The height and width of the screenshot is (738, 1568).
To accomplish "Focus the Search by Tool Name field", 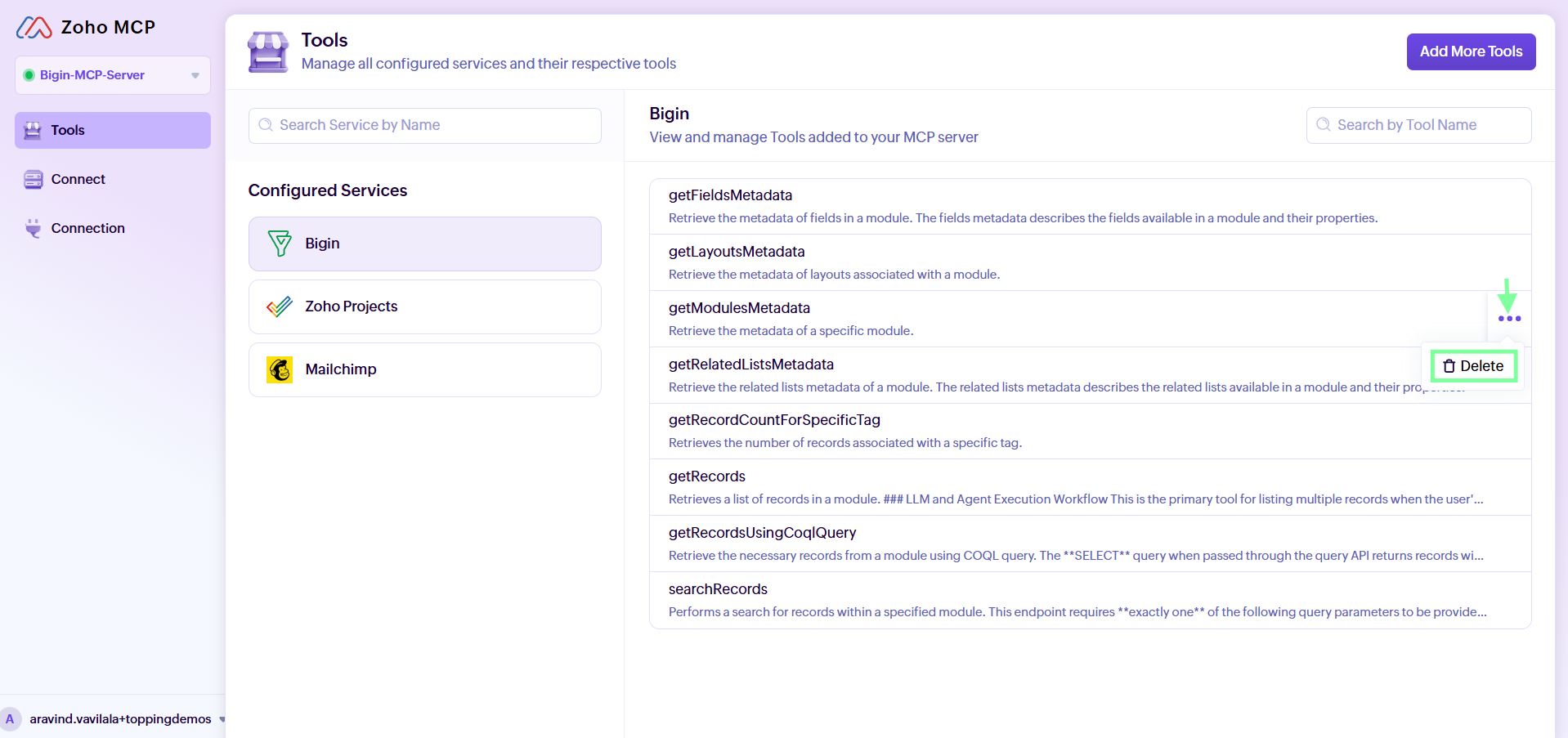I will [x=1418, y=125].
